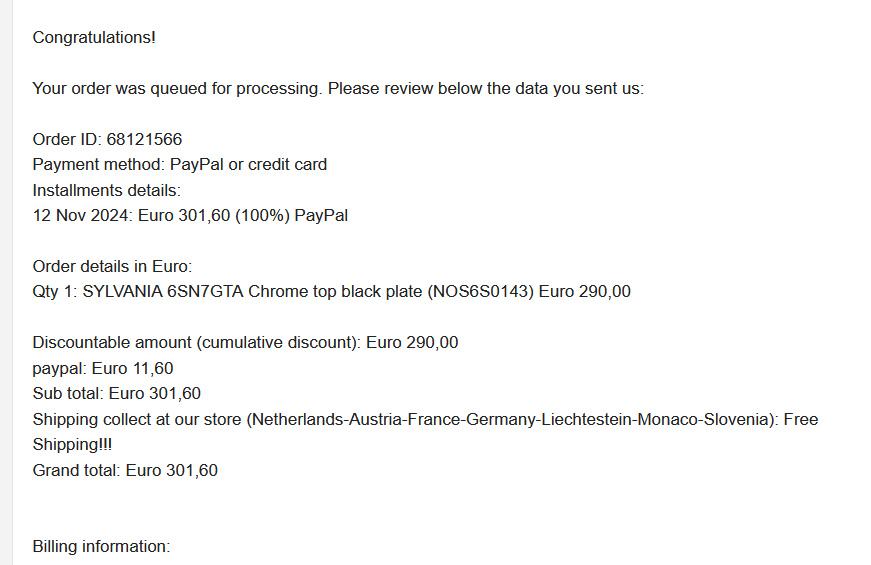Click the Shipping collect at our store text
Screen dimensions: 871x565
[x=138, y=419]
